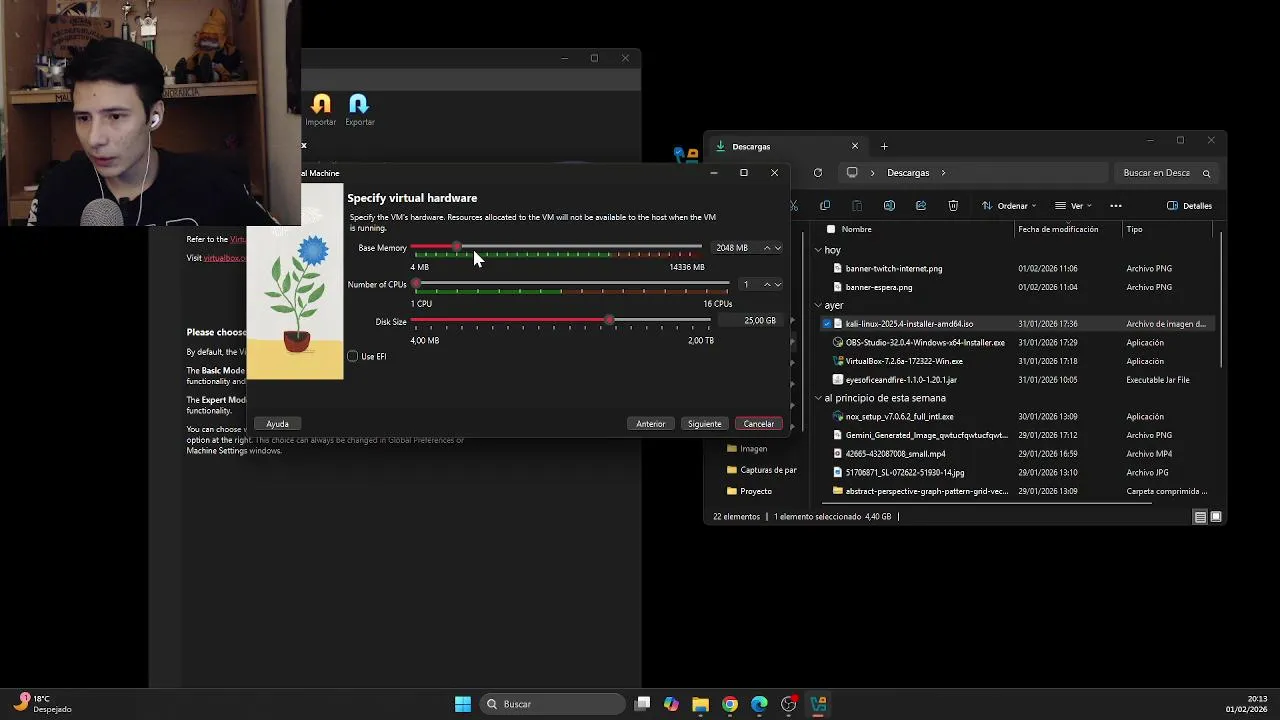Click the share icon in Explorer toolbar
Screen dimensions: 1280x720
coord(921,206)
